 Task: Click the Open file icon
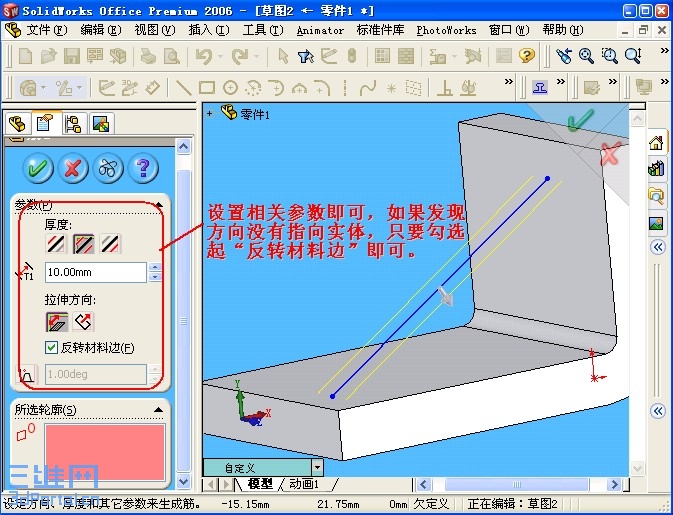49,56
